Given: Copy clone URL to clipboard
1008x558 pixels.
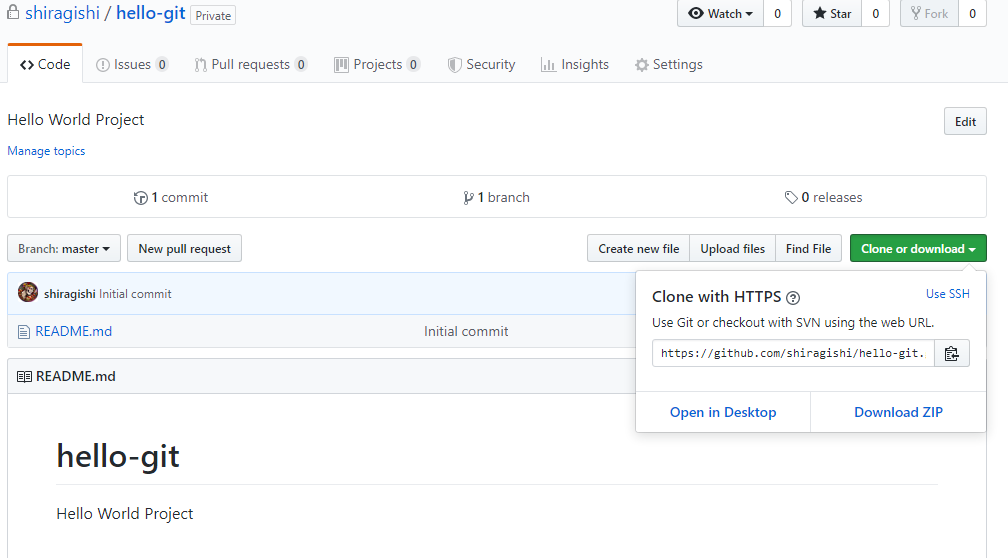Looking at the screenshot, I should point(951,354).
